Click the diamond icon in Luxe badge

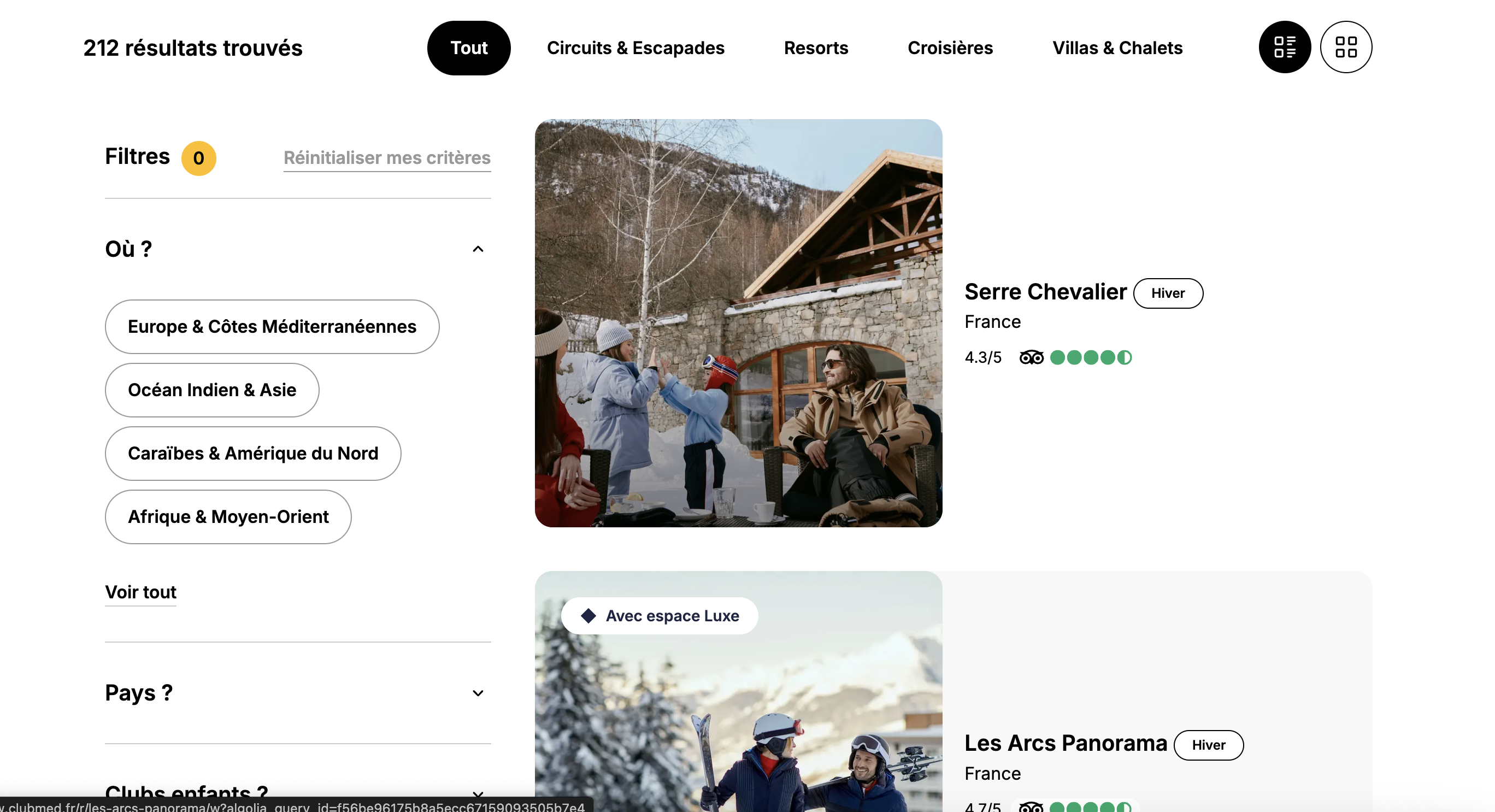[588, 616]
